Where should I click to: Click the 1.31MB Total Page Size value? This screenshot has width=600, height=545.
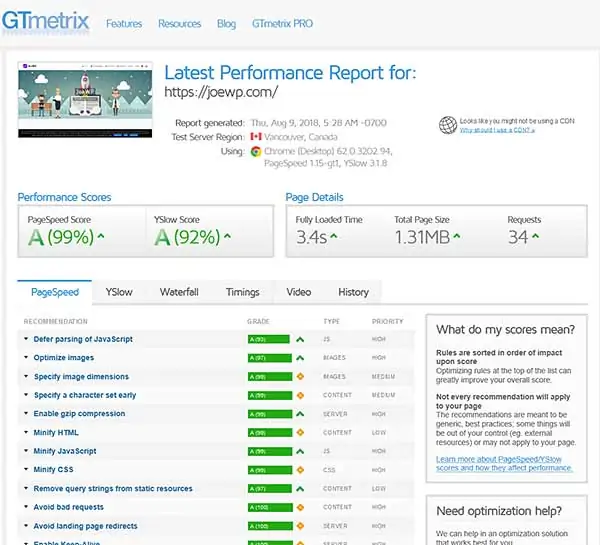pos(422,237)
